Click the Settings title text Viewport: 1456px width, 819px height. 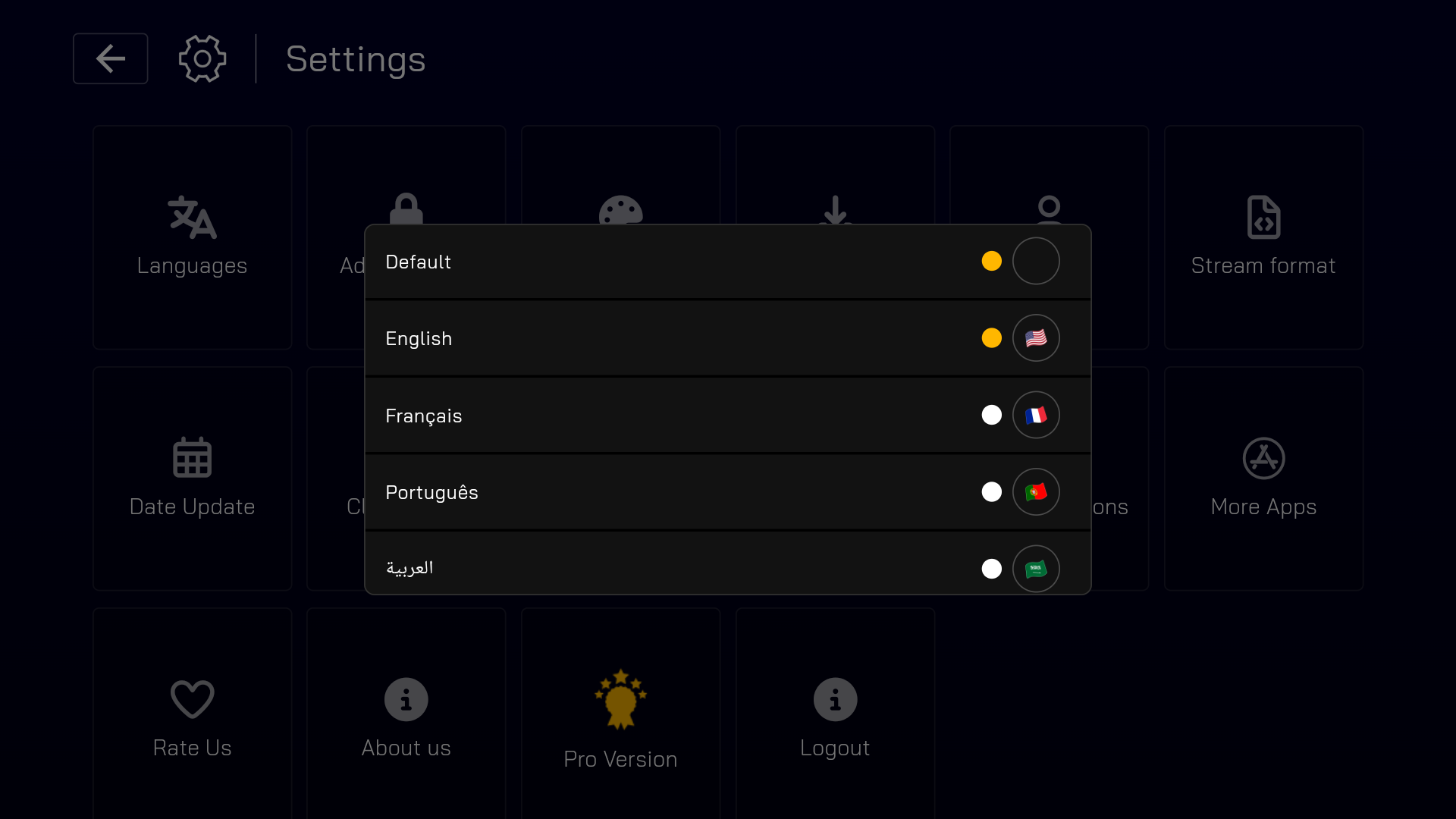(x=356, y=59)
